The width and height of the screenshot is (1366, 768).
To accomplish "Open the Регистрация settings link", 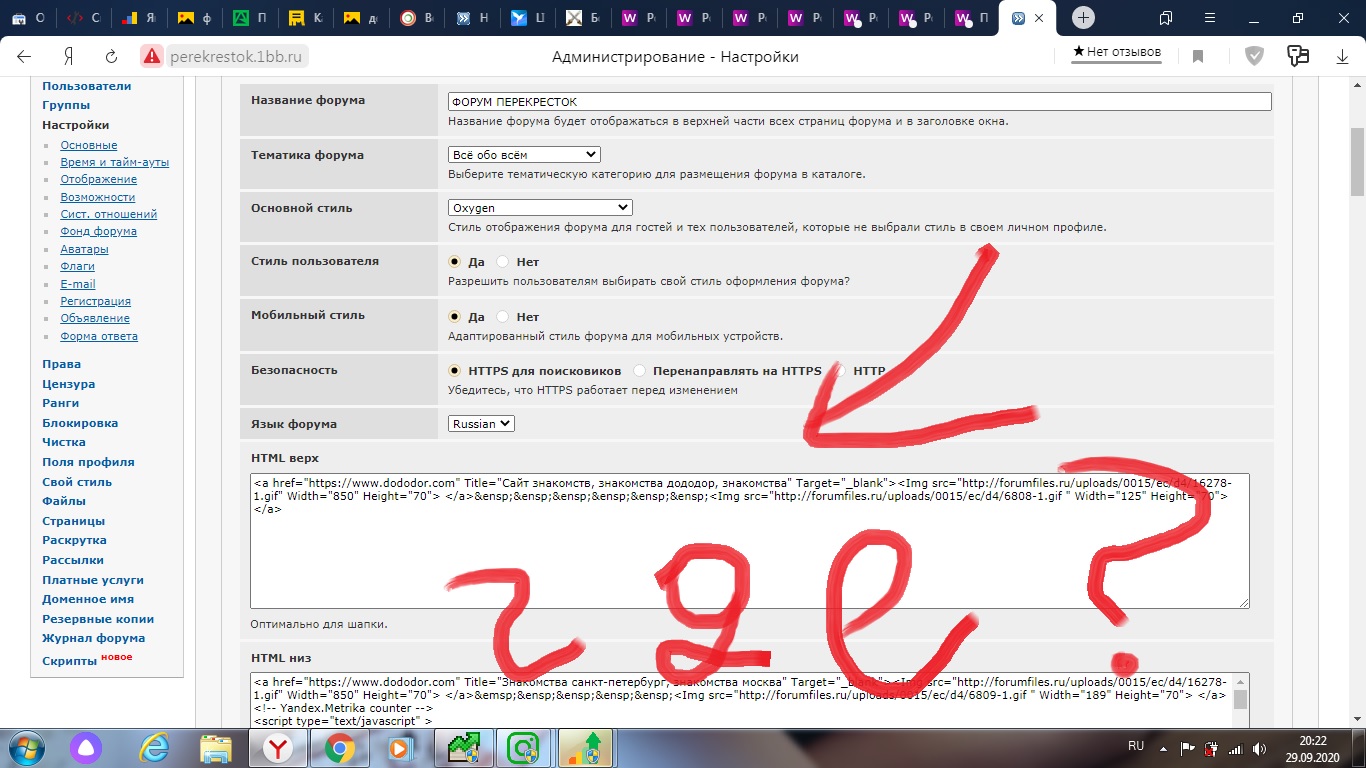I will (95, 301).
